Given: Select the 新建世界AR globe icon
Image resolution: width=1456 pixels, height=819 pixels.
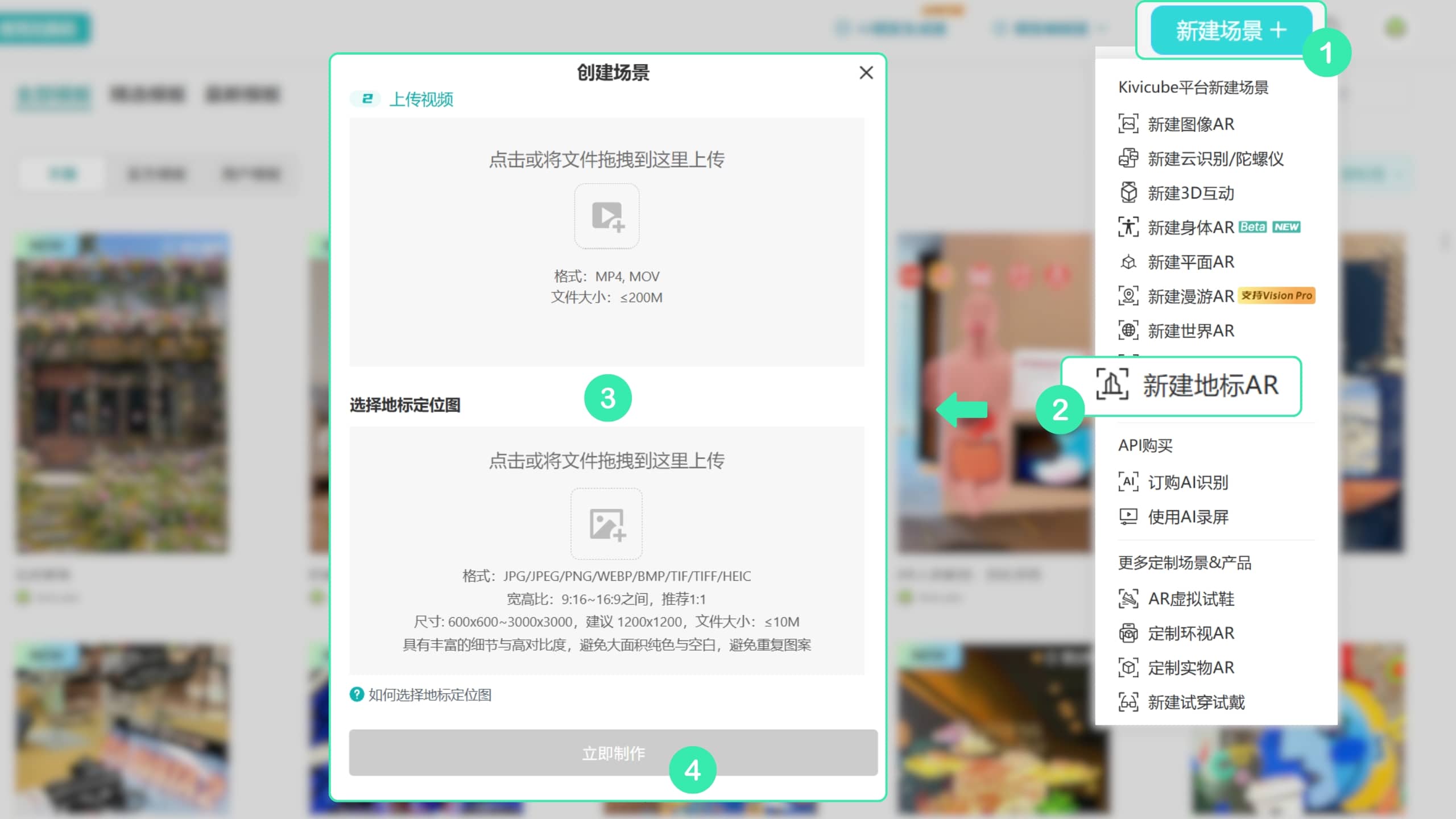Looking at the screenshot, I should (1128, 330).
